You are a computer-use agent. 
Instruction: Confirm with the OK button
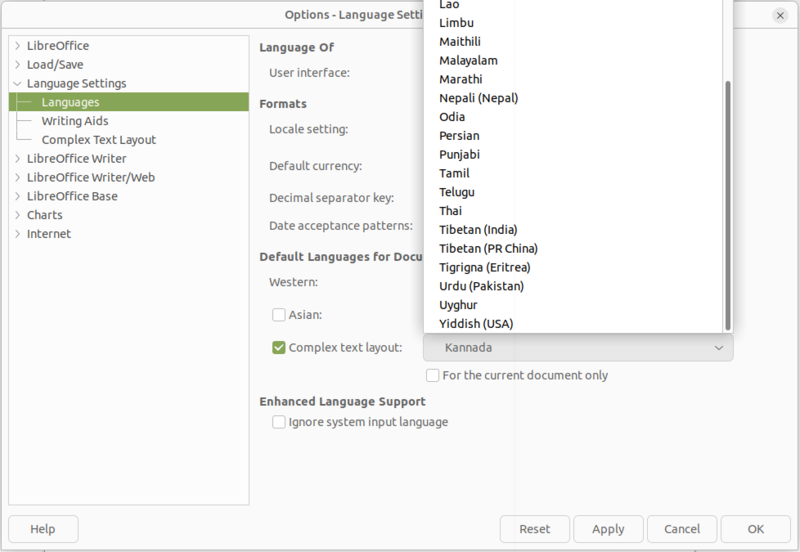(756, 529)
